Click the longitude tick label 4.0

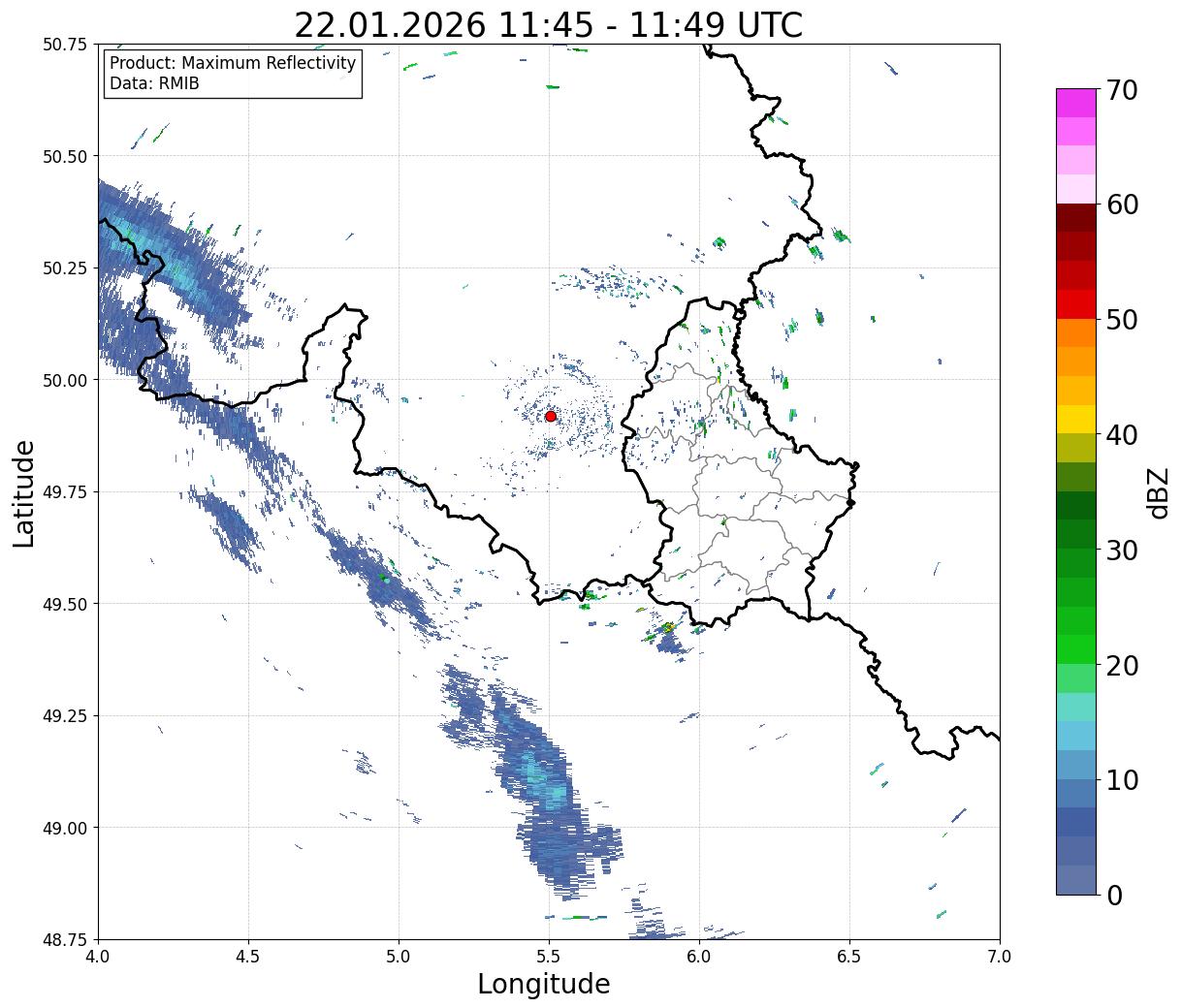click(x=98, y=957)
